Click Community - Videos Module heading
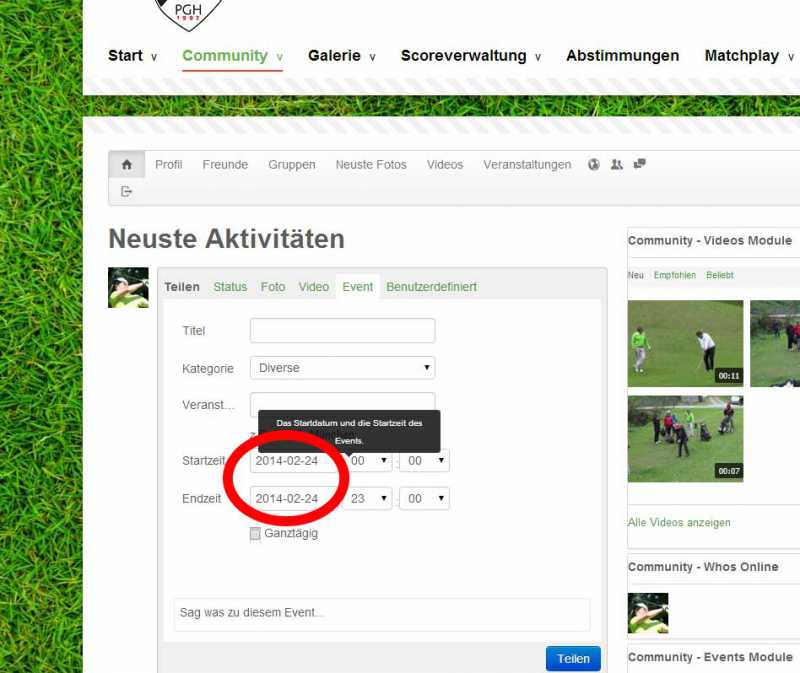 [710, 240]
